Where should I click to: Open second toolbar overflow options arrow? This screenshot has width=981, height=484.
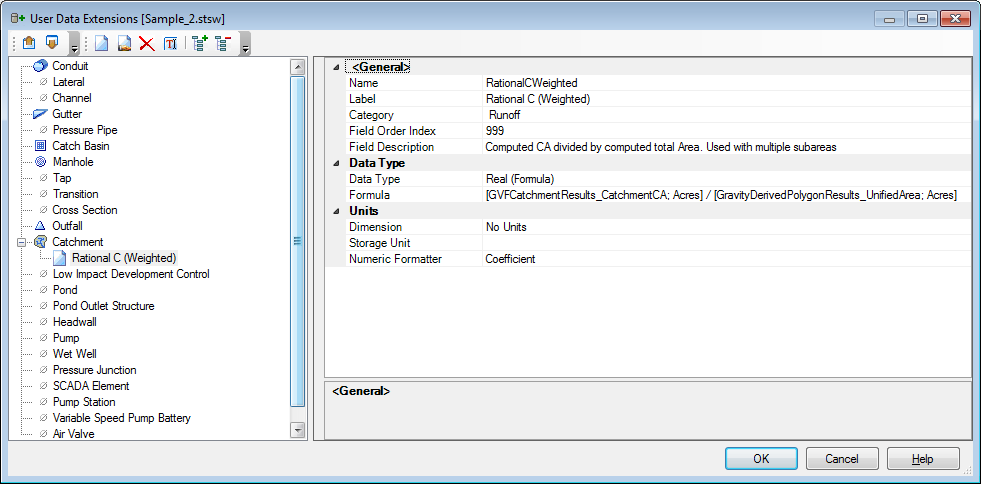tap(246, 45)
